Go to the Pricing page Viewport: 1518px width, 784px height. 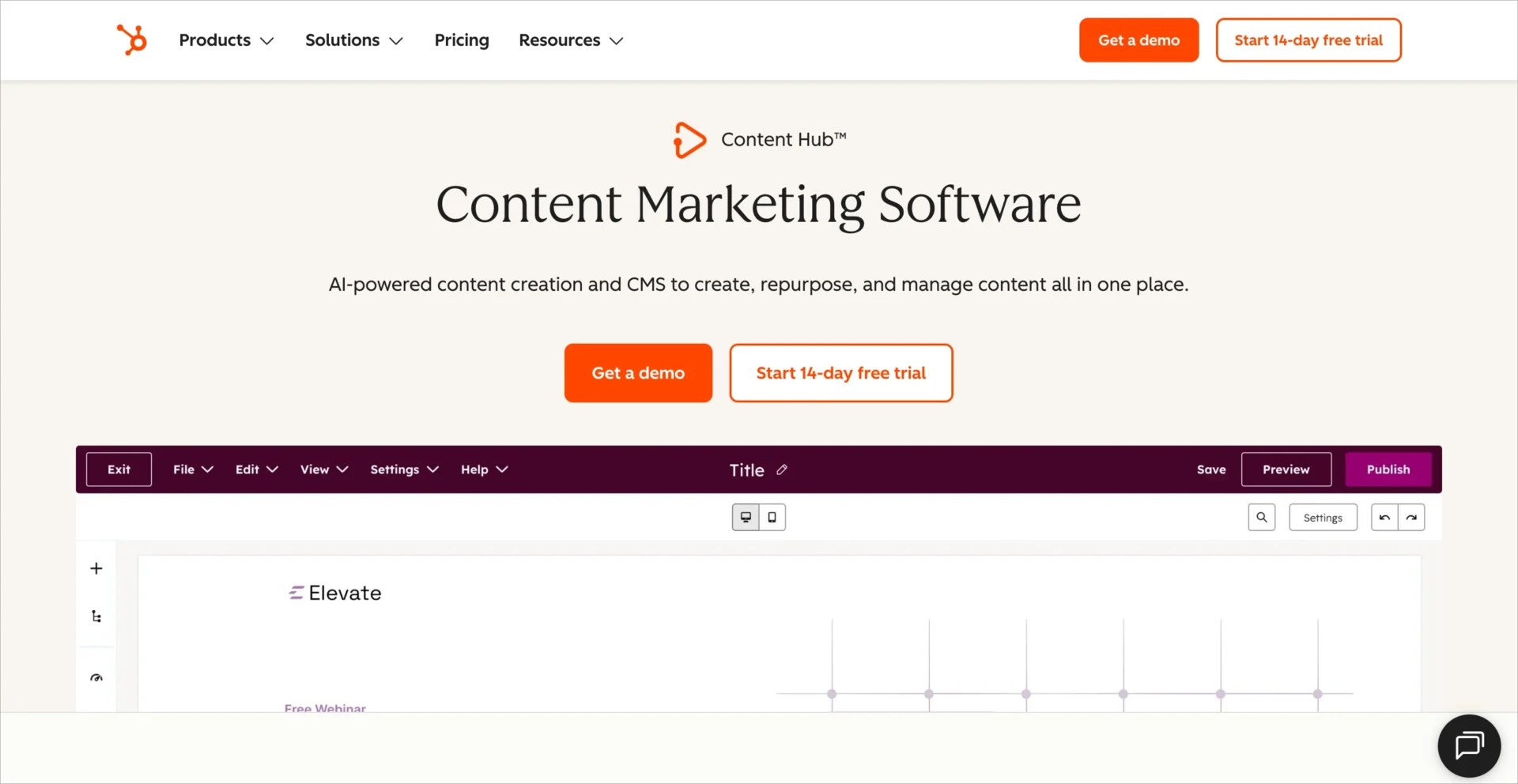[462, 40]
